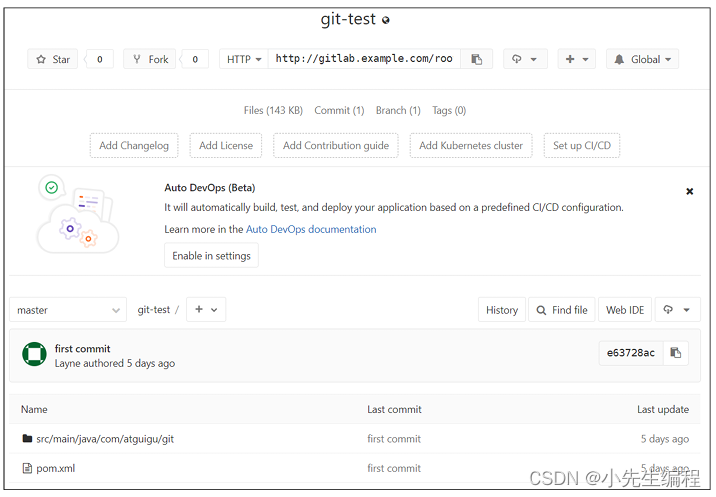Click the pom.xml file icon
The width and height of the screenshot is (716, 497).
pos(27,469)
